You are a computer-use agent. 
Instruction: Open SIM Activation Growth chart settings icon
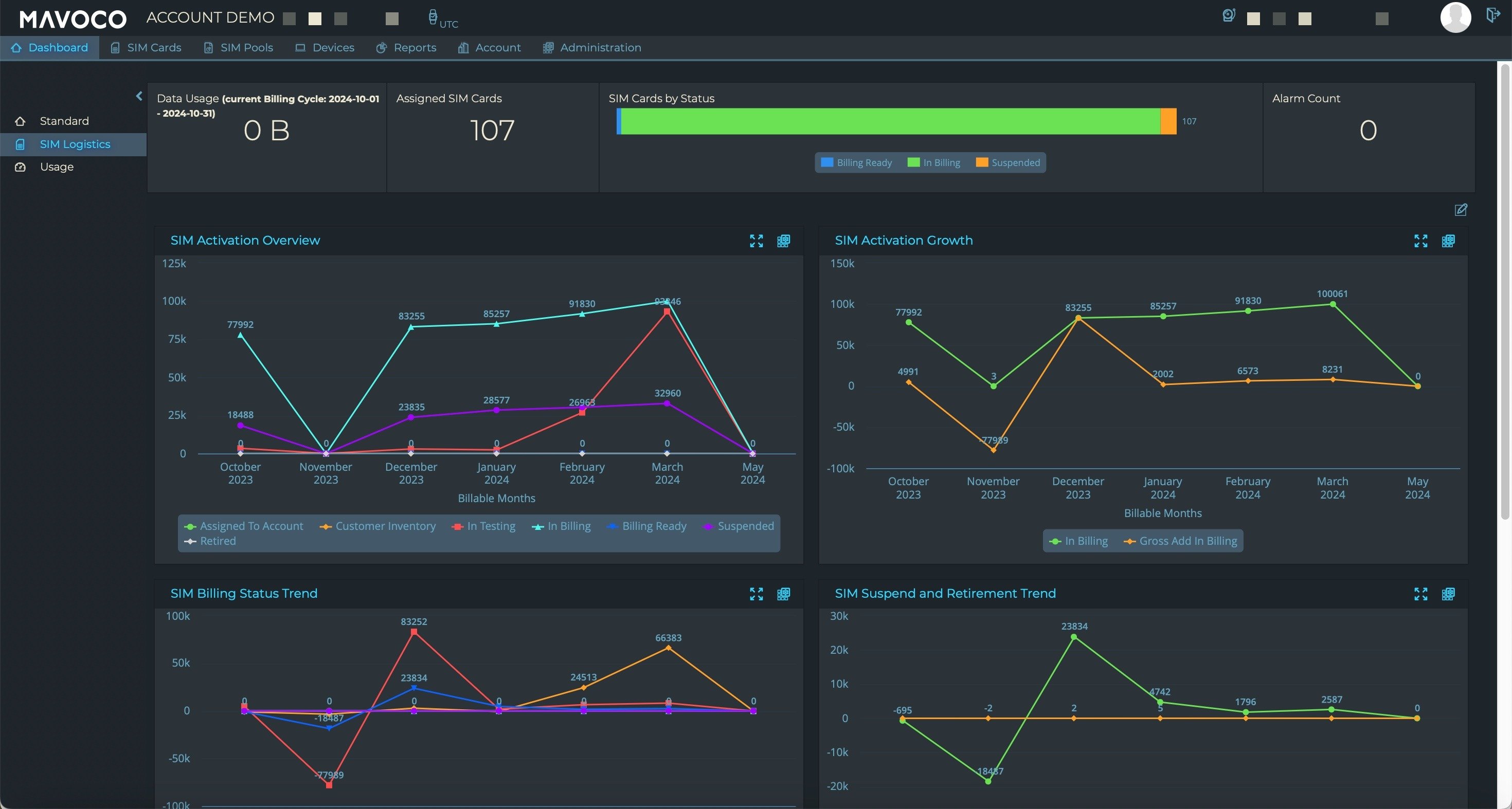[1449, 241]
